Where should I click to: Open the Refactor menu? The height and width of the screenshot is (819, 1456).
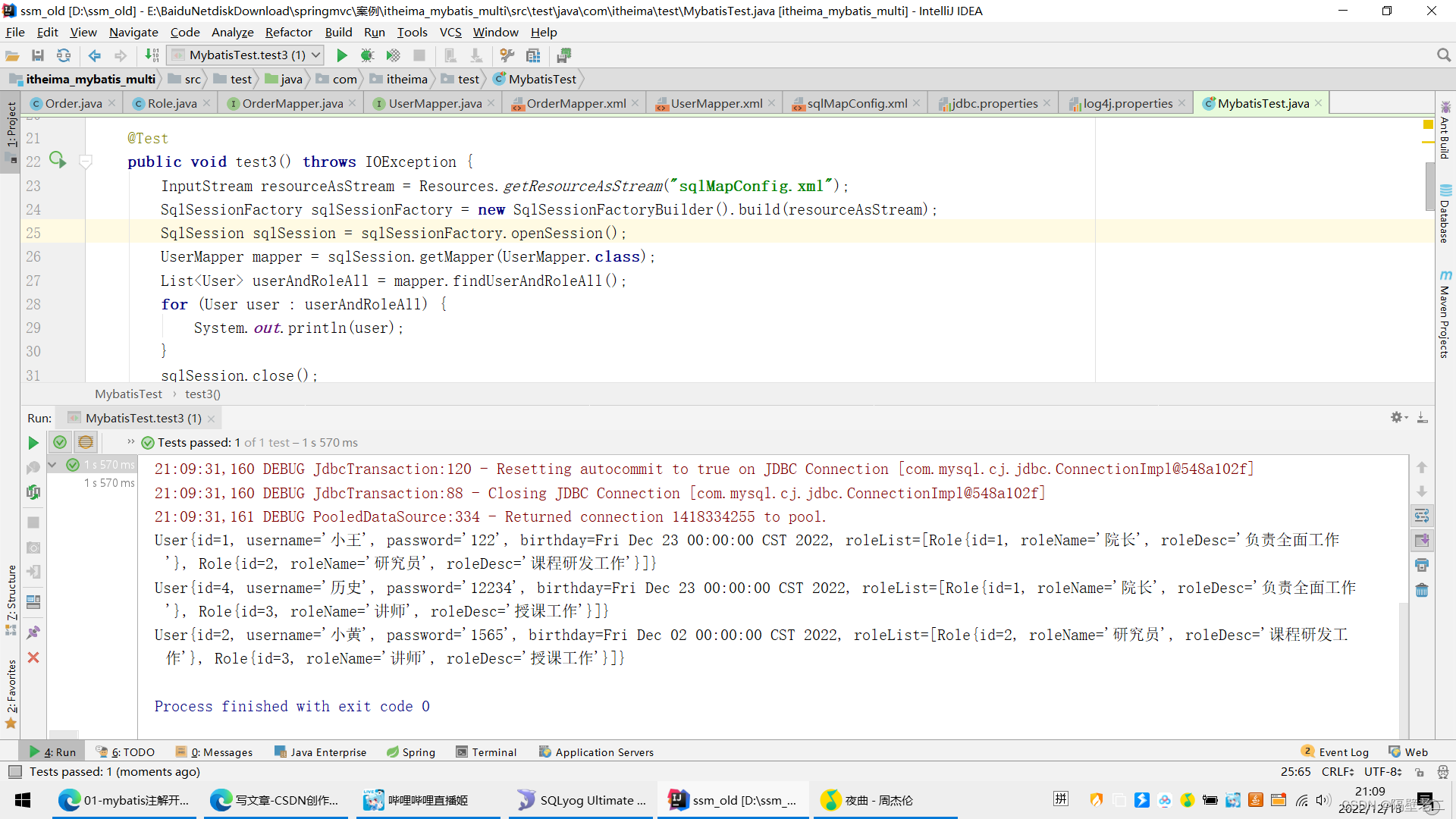(x=288, y=32)
